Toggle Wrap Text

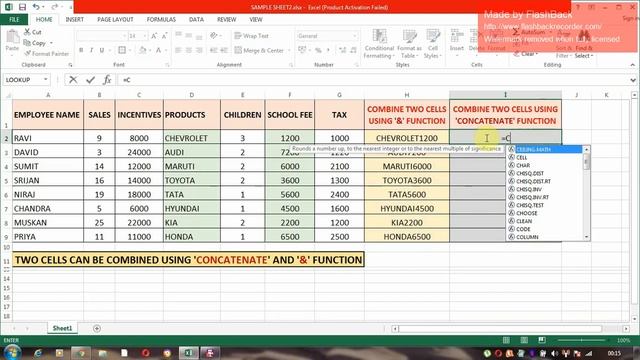pos(251,36)
